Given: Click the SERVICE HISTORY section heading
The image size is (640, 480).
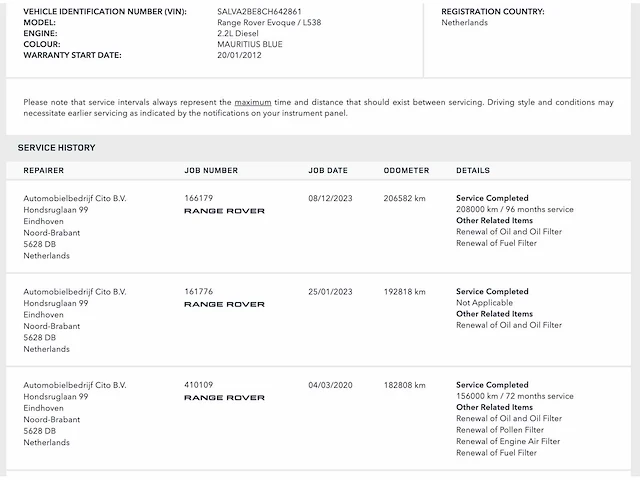Looking at the screenshot, I should [x=56, y=148].
